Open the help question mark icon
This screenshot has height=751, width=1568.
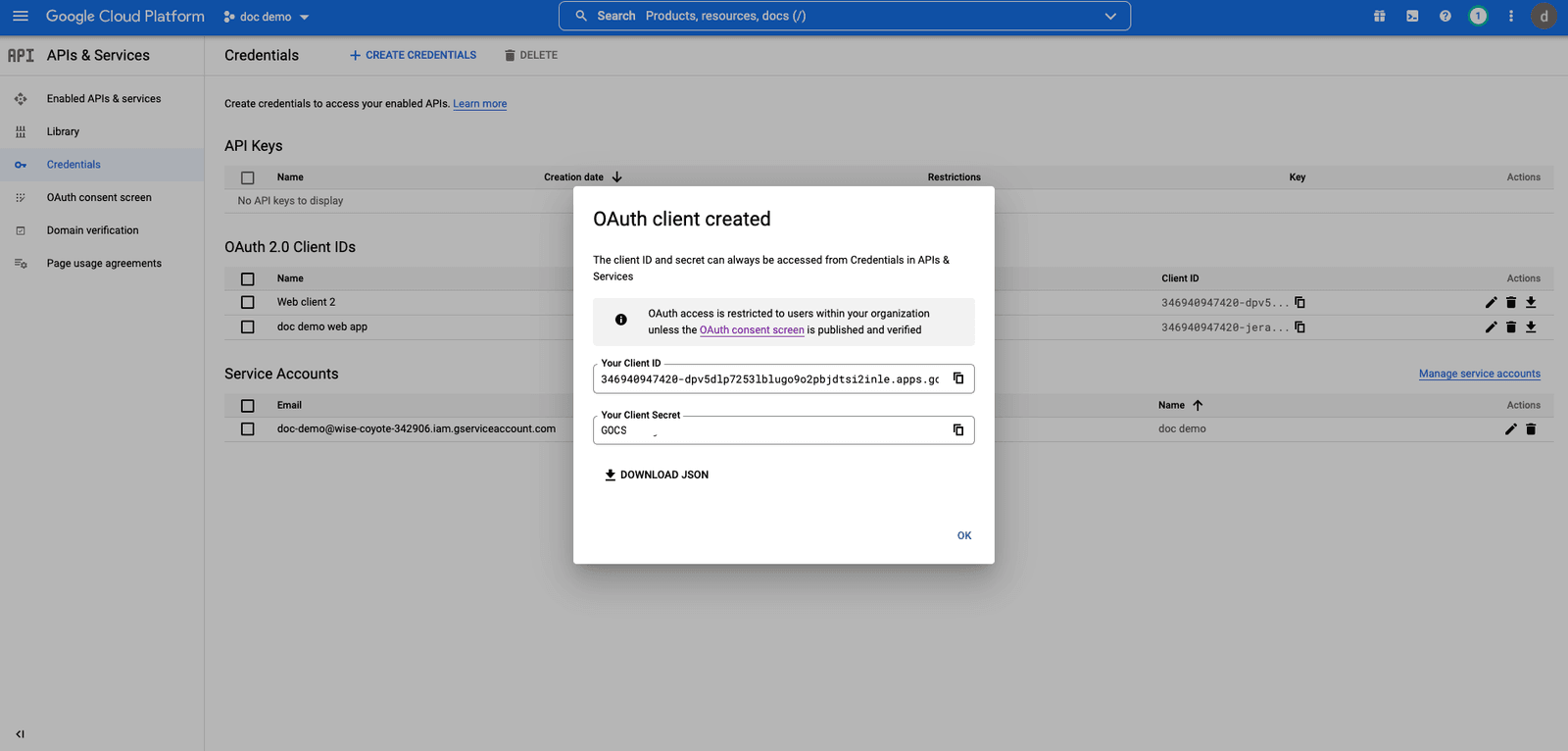pos(1445,16)
